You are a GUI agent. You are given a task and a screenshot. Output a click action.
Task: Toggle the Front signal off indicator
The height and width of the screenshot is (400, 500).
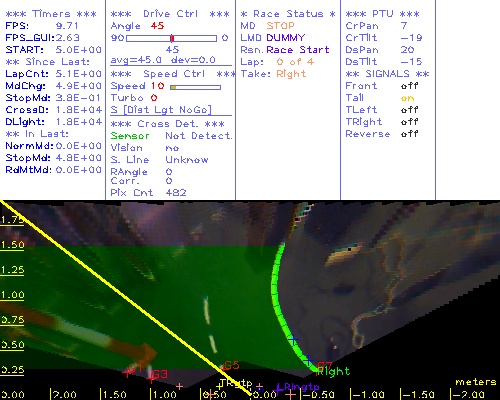click(x=409, y=86)
